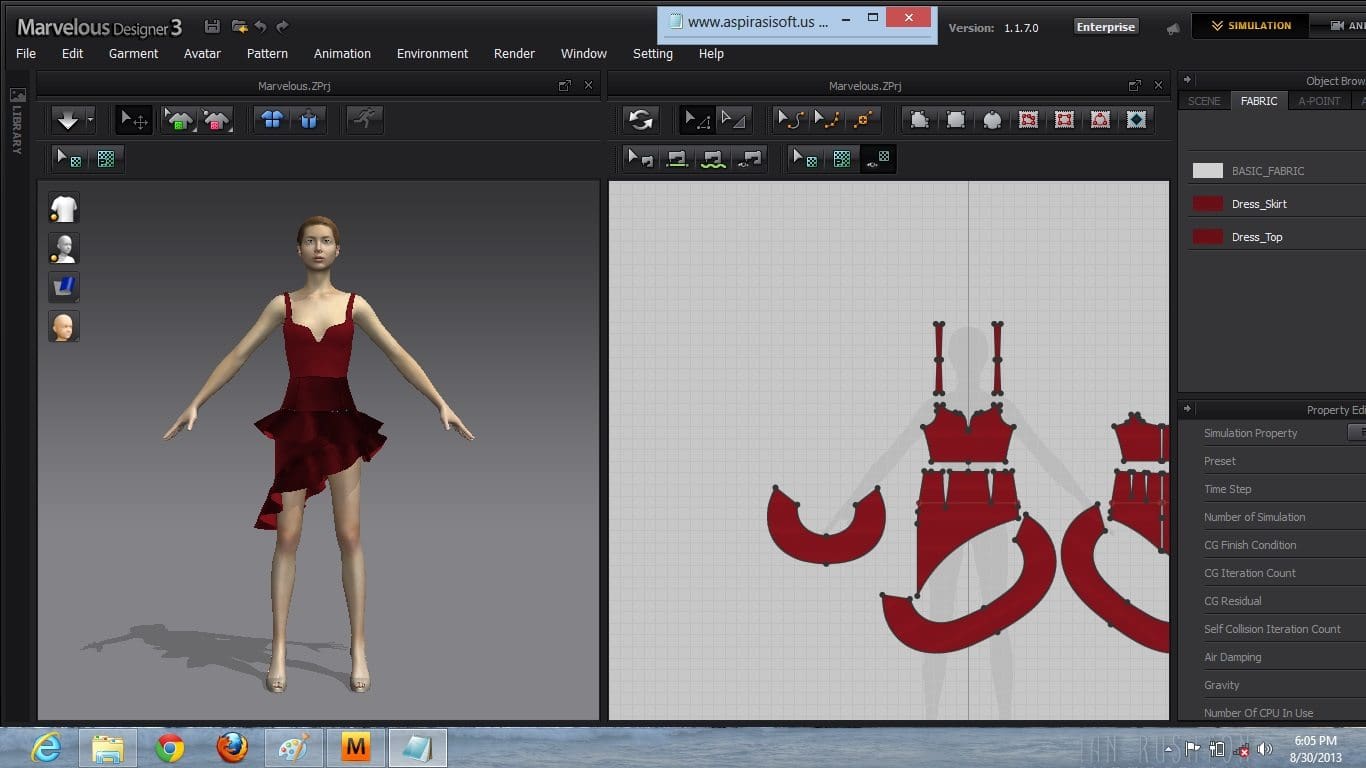
Task: Collapse the Object Browser panel arrow
Action: pos(1186,80)
